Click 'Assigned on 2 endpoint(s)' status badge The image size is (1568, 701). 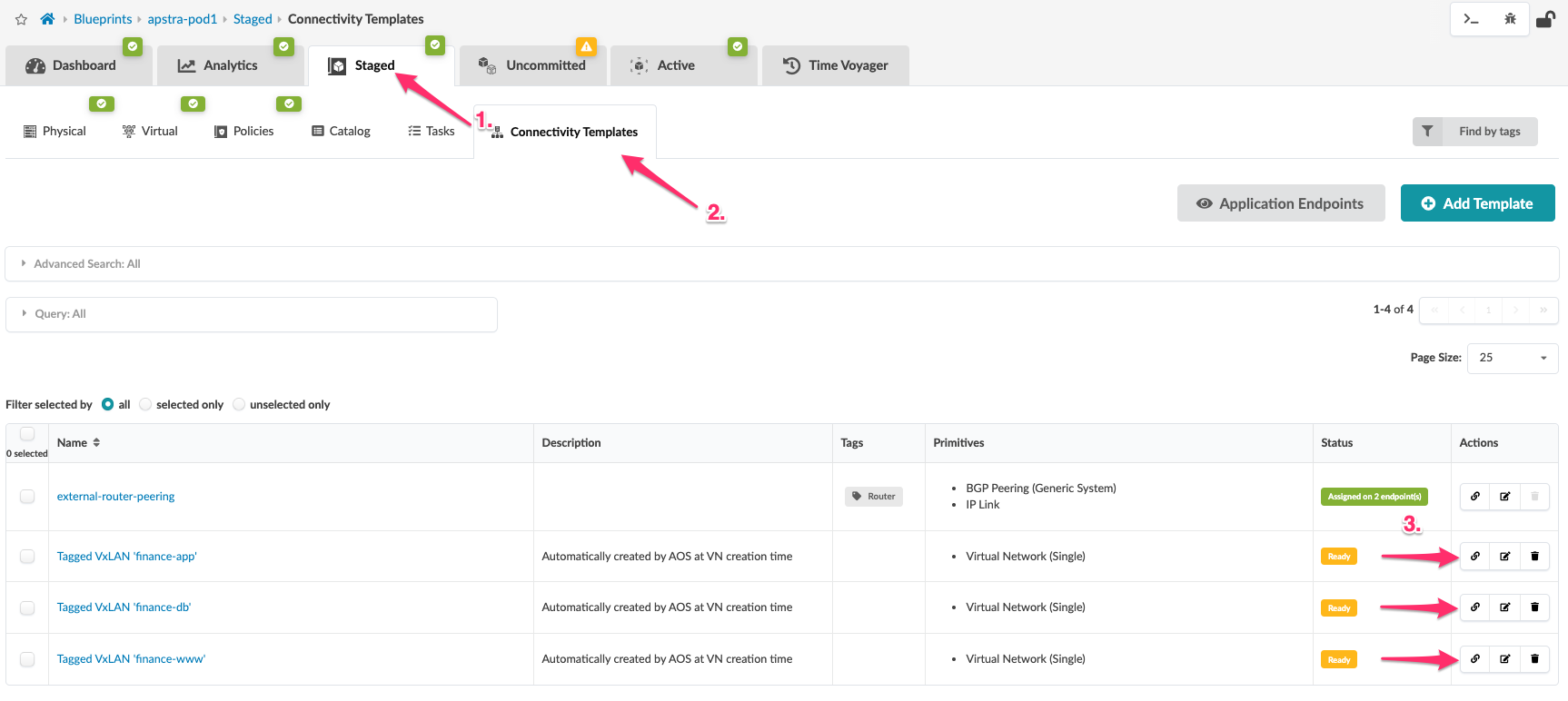(x=1374, y=497)
